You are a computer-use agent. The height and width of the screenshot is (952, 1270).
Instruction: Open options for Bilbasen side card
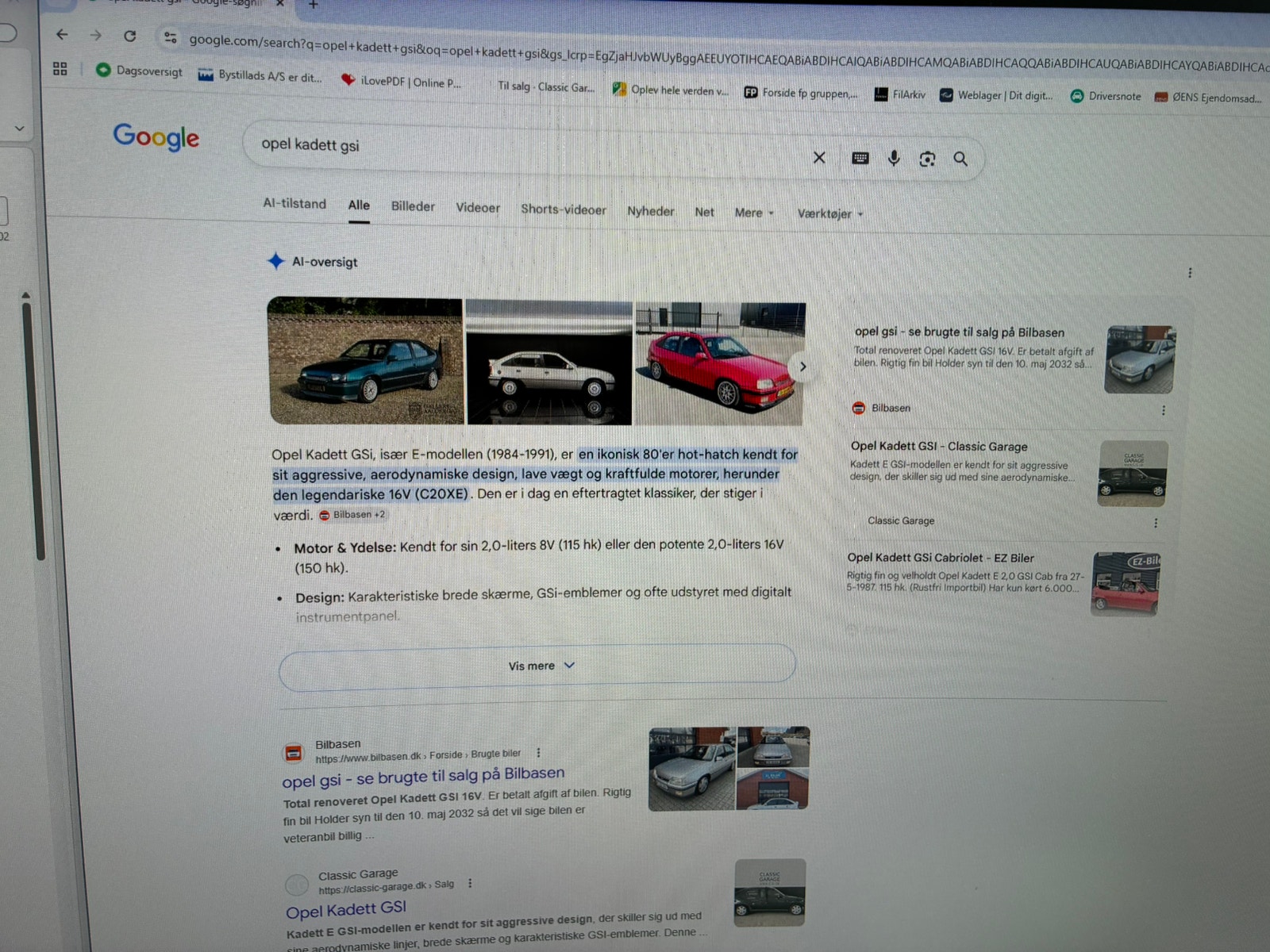(x=1164, y=410)
